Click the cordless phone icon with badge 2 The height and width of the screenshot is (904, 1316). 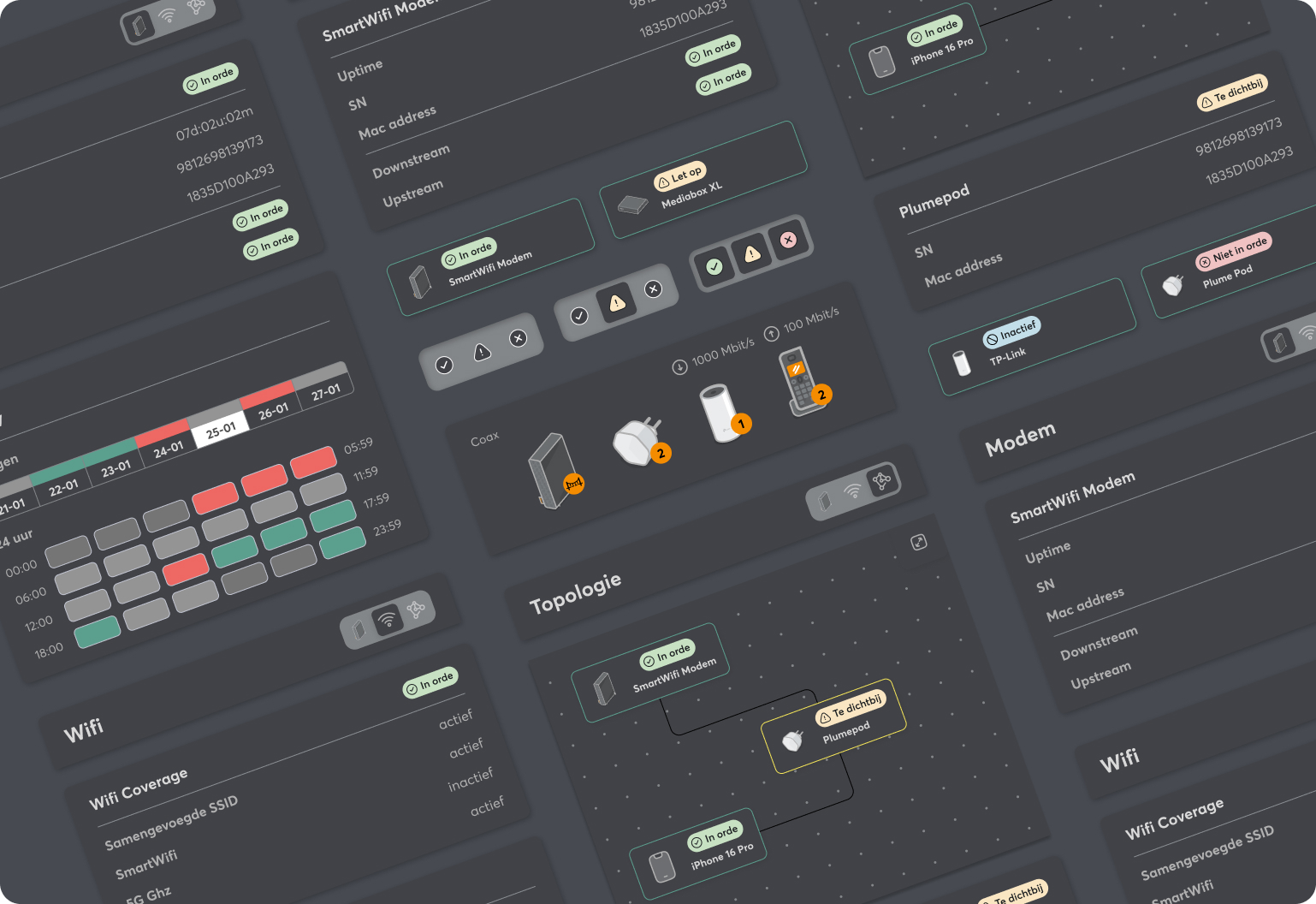coord(803,381)
